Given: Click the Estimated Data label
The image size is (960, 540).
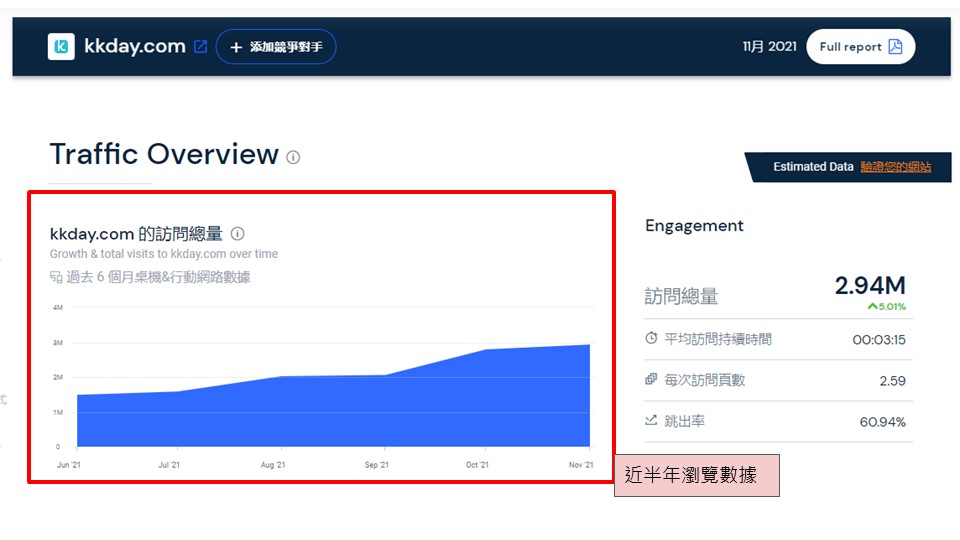Looking at the screenshot, I should coord(813,167).
